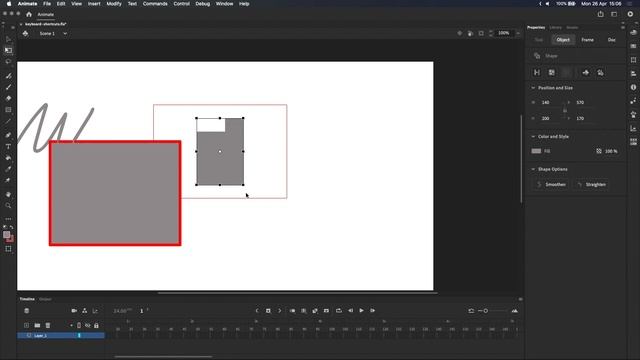
Task: Select the Hand tool
Action: click(8, 194)
